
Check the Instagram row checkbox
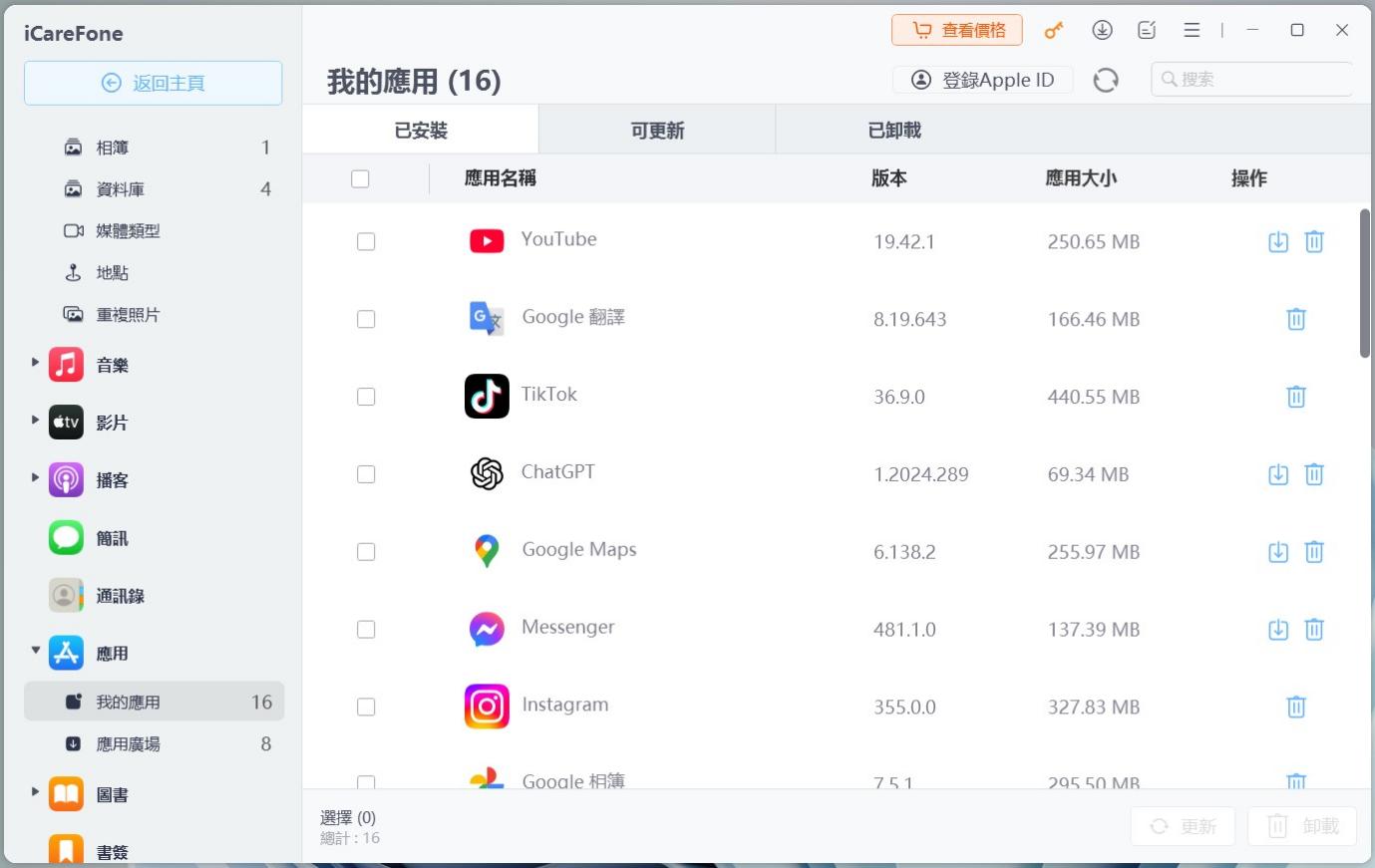point(366,707)
